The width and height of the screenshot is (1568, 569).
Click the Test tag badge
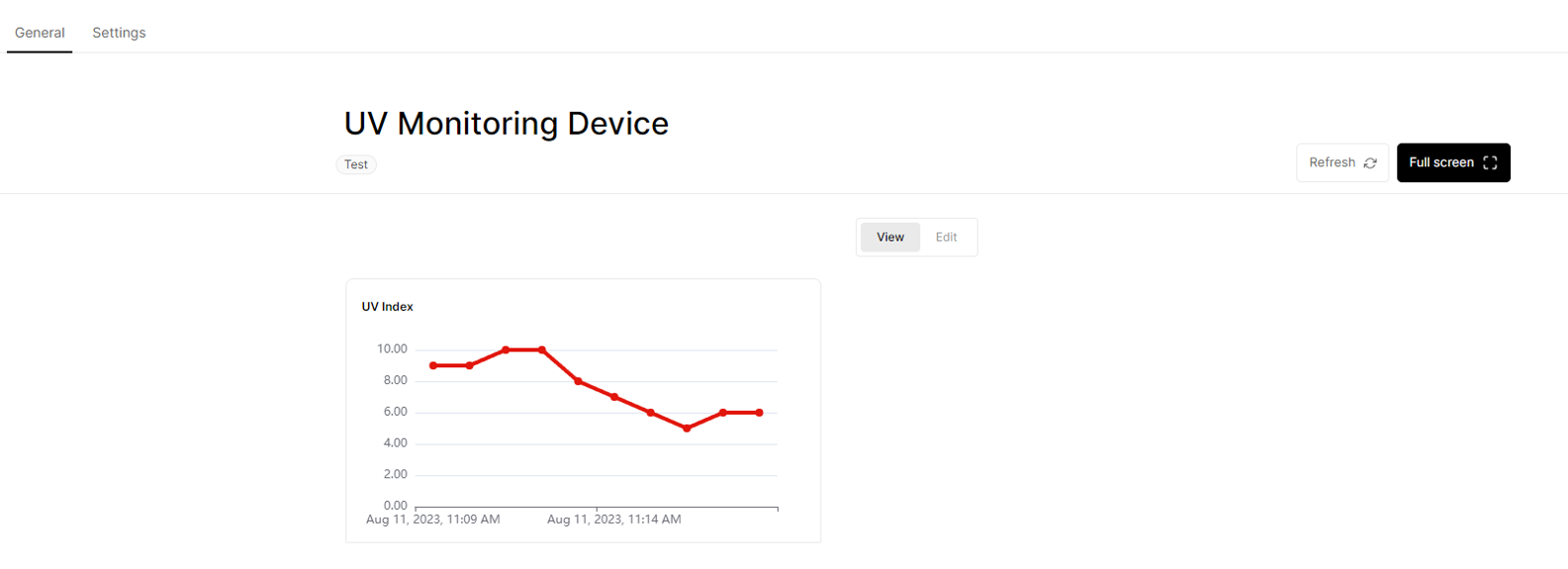point(356,165)
